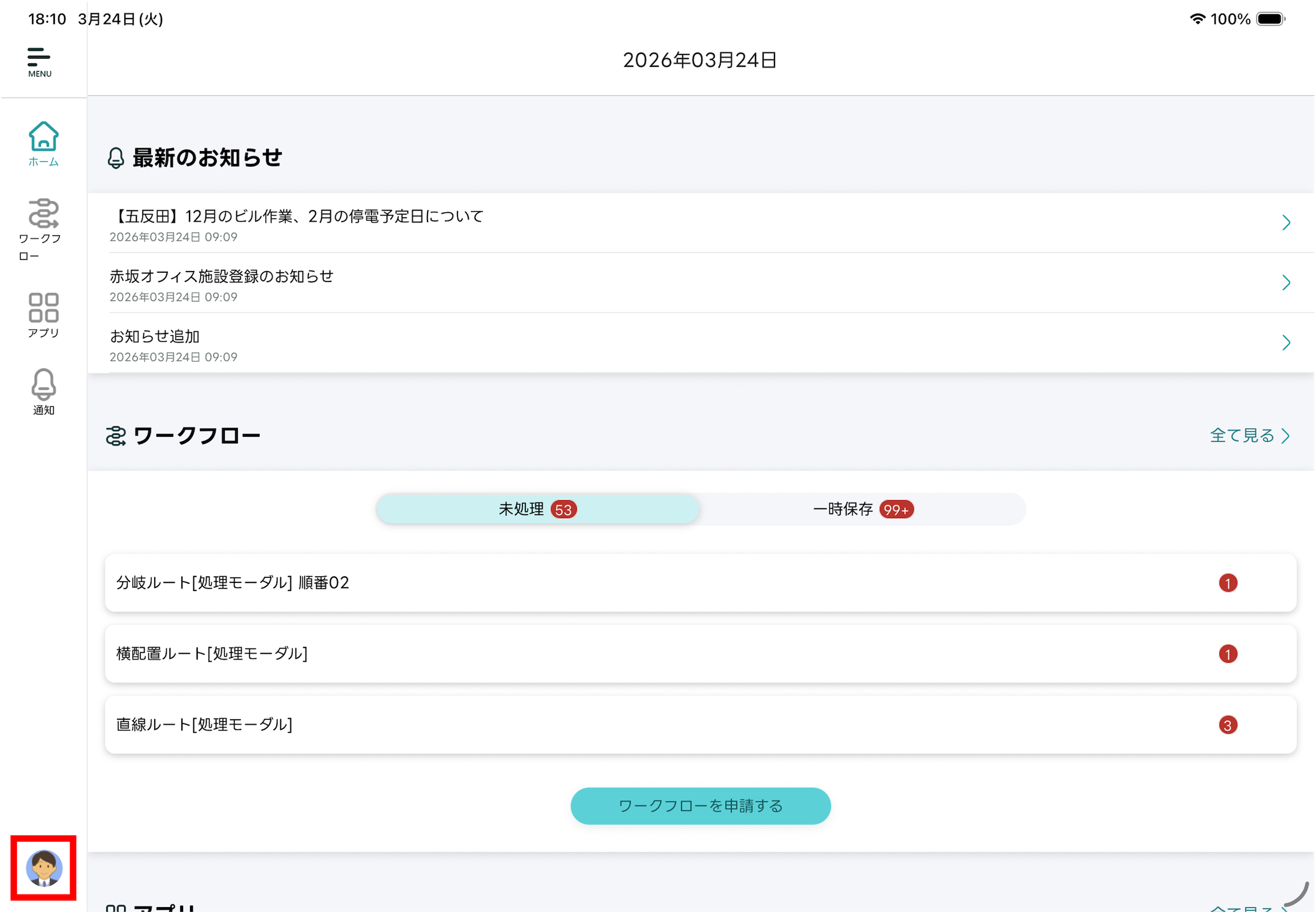Image resolution: width=1316 pixels, height=912 pixels.
Task: Click the 53 badge on 未処理
Action: click(563, 509)
